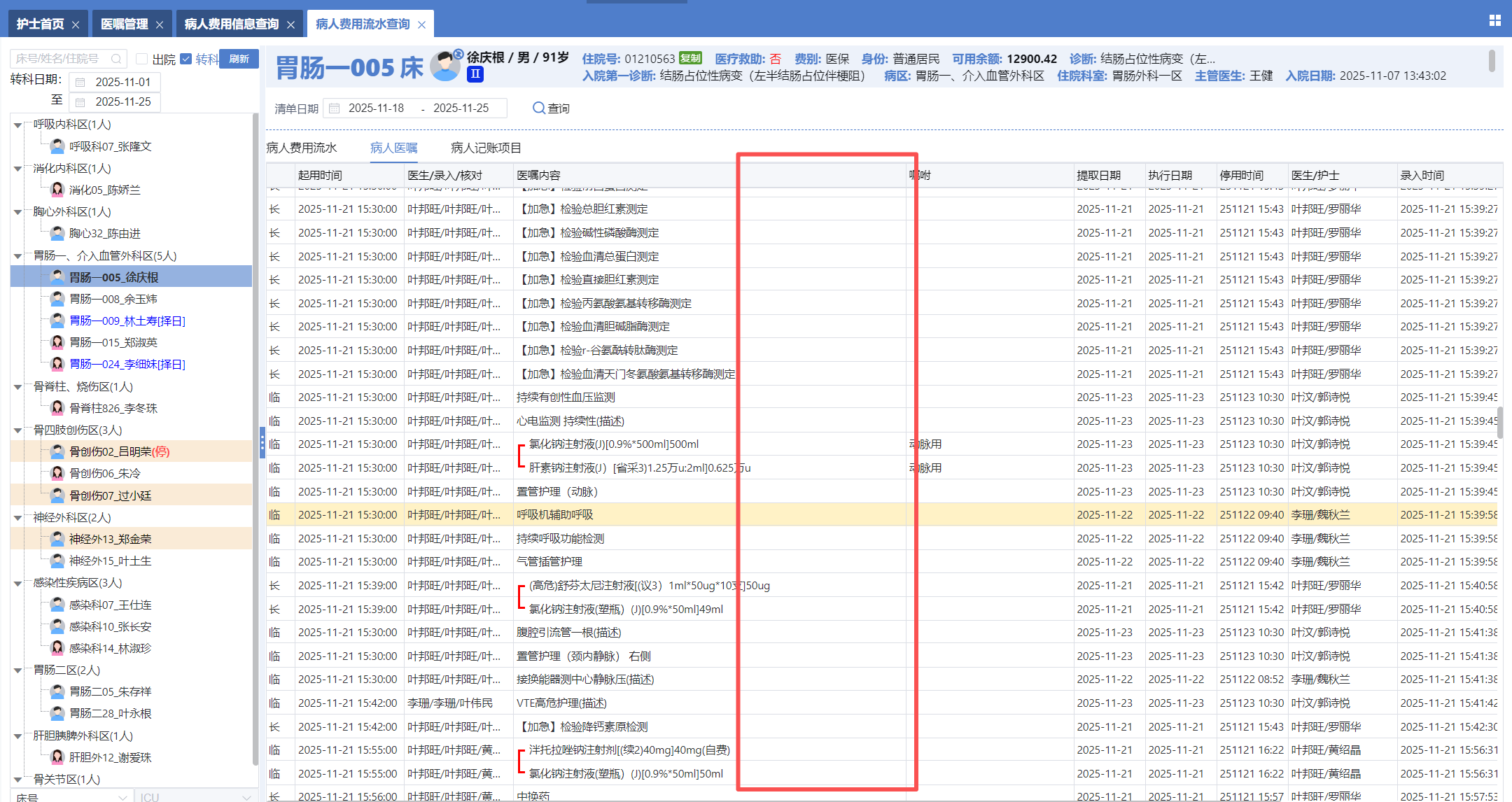Click the 床号/姓名/住院号 search field
1512x802 pixels.
point(62,59)
